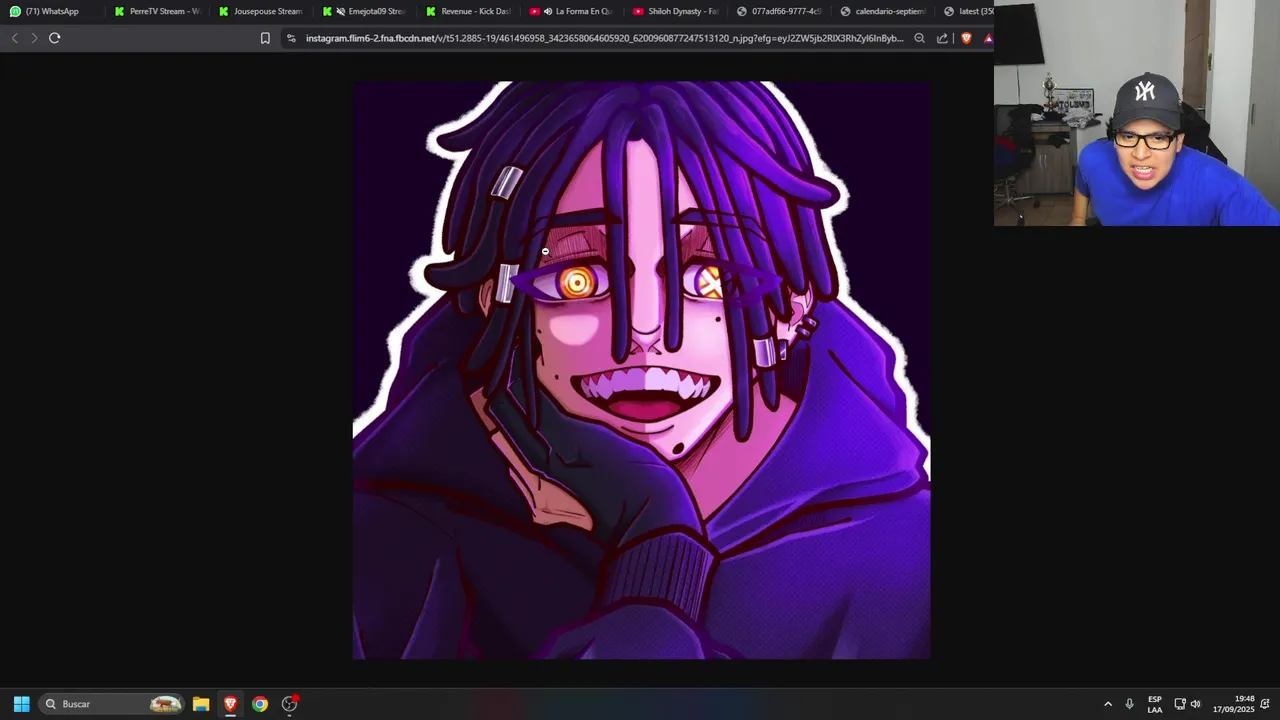
Task: Open File Explorer from the taskbar
Action: coord(201,704)
